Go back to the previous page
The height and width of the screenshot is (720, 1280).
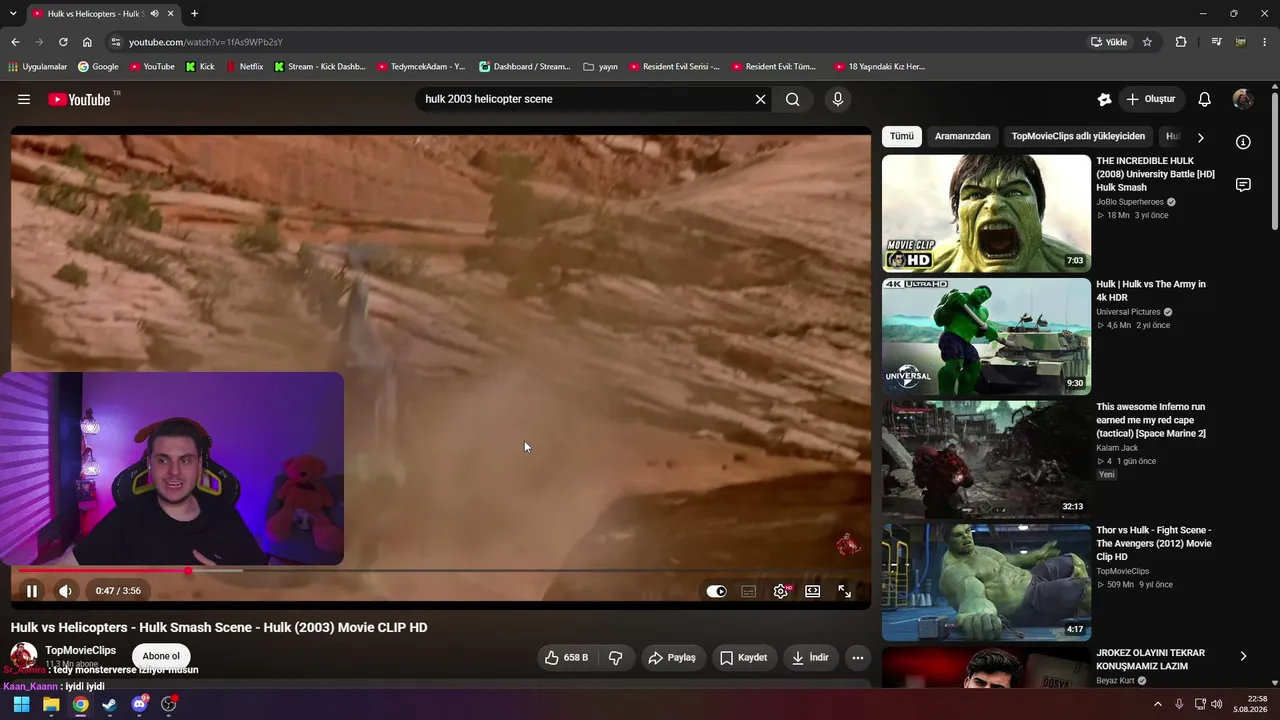pyautogui.click(x=15, y=42)
